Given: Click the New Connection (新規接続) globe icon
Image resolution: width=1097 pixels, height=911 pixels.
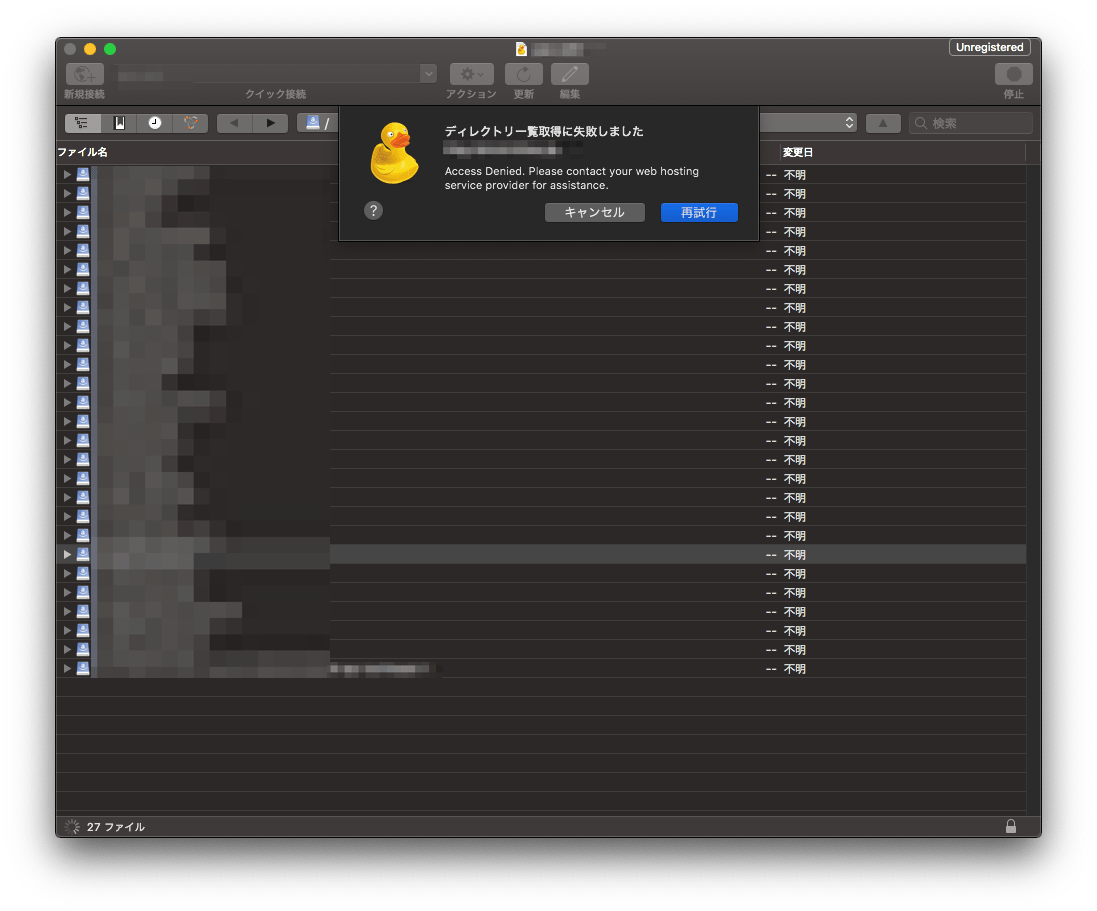Looking at the screenshot, I should coord(84,74).
